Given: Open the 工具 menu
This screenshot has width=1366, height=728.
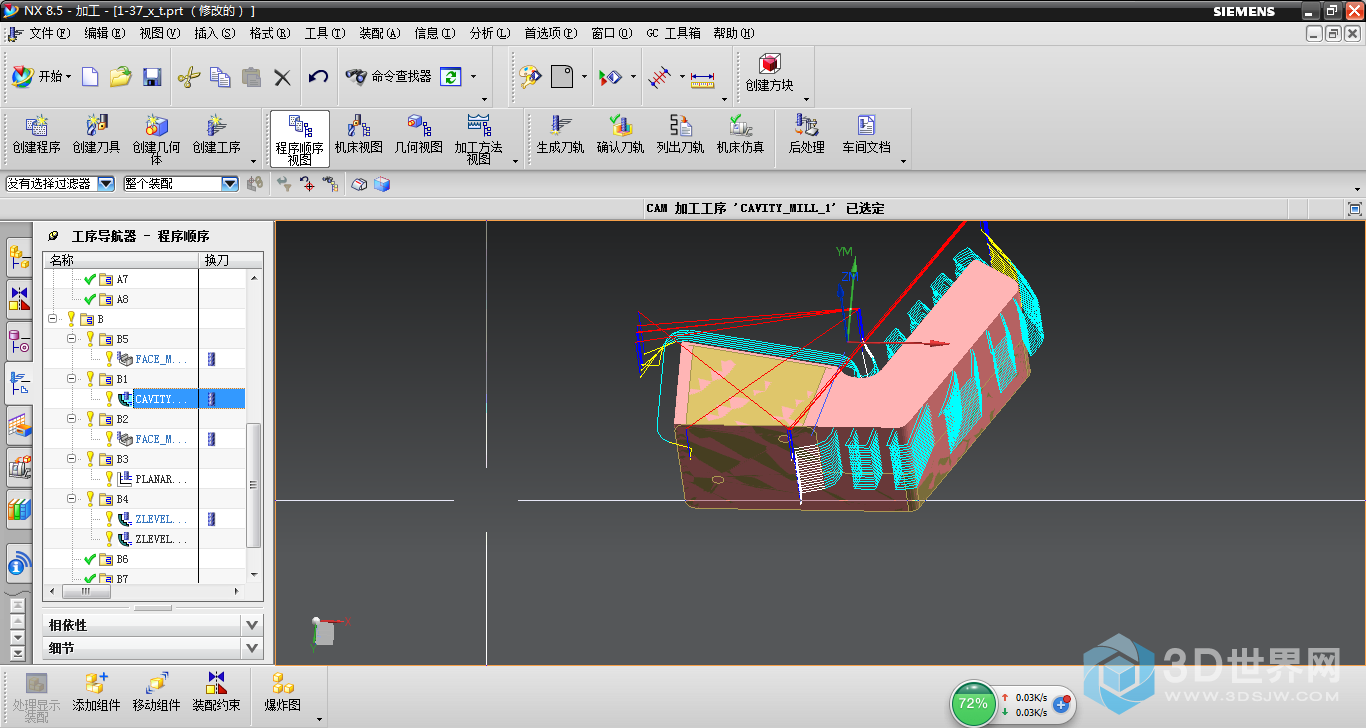Looking at the screenshot, I should point(324,33).
